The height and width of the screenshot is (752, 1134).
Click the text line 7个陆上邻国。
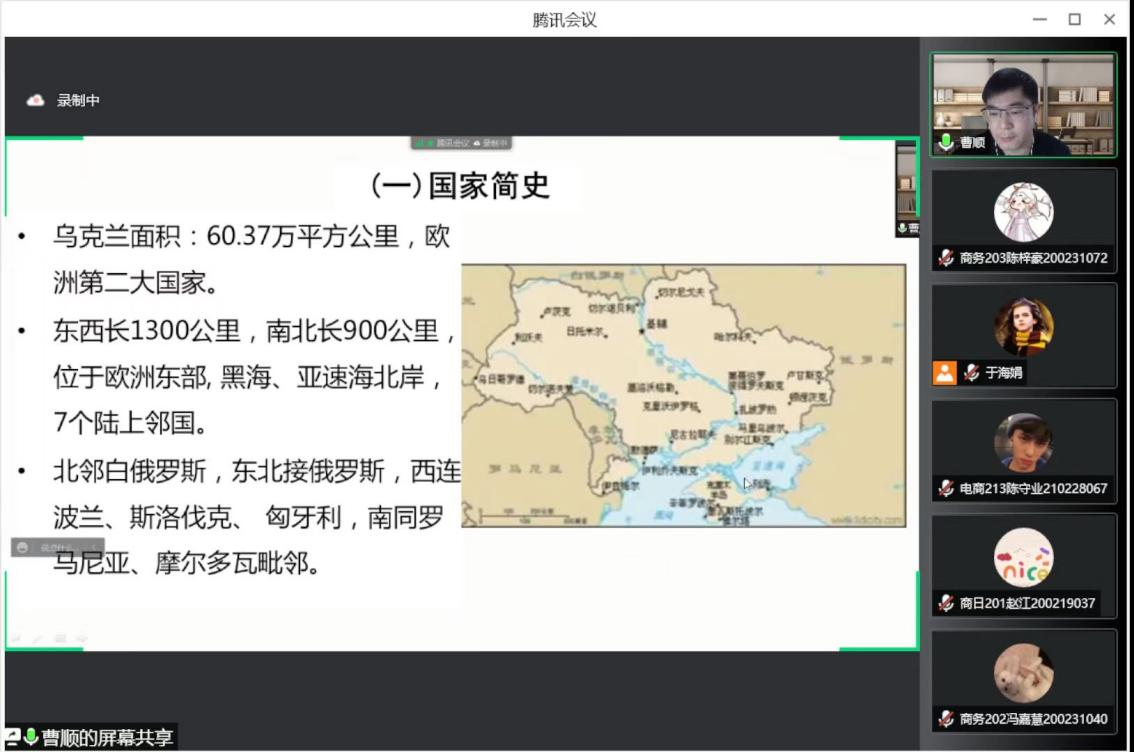131,422
